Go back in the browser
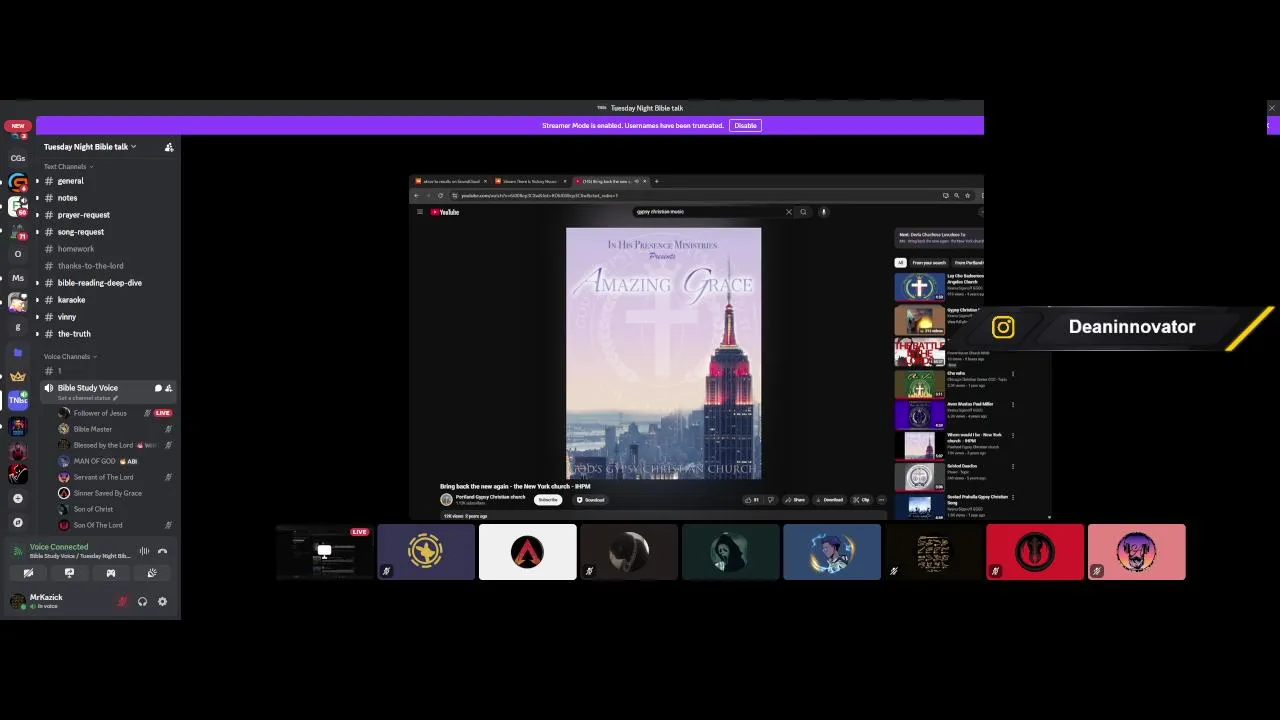Viewport: 1280px width, 720px height. (x=416, y=196)
